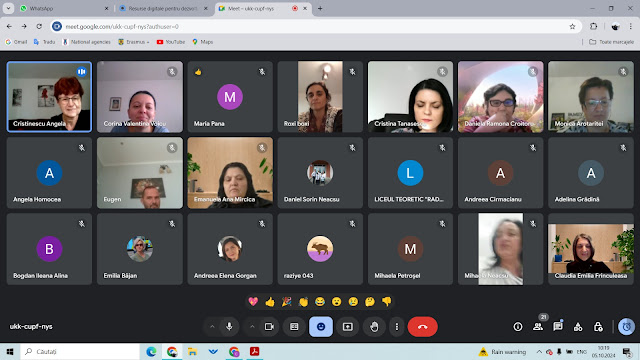640x360 pixels.
Task: Raise hand with the hand button
Action: [x=374, y=327]
